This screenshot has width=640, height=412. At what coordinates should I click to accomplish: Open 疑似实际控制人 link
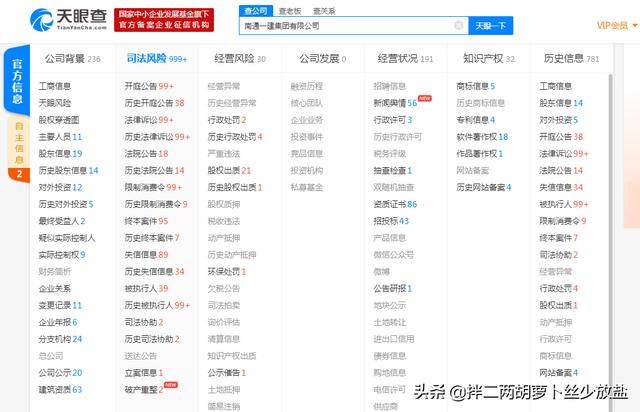coord(67,238)
